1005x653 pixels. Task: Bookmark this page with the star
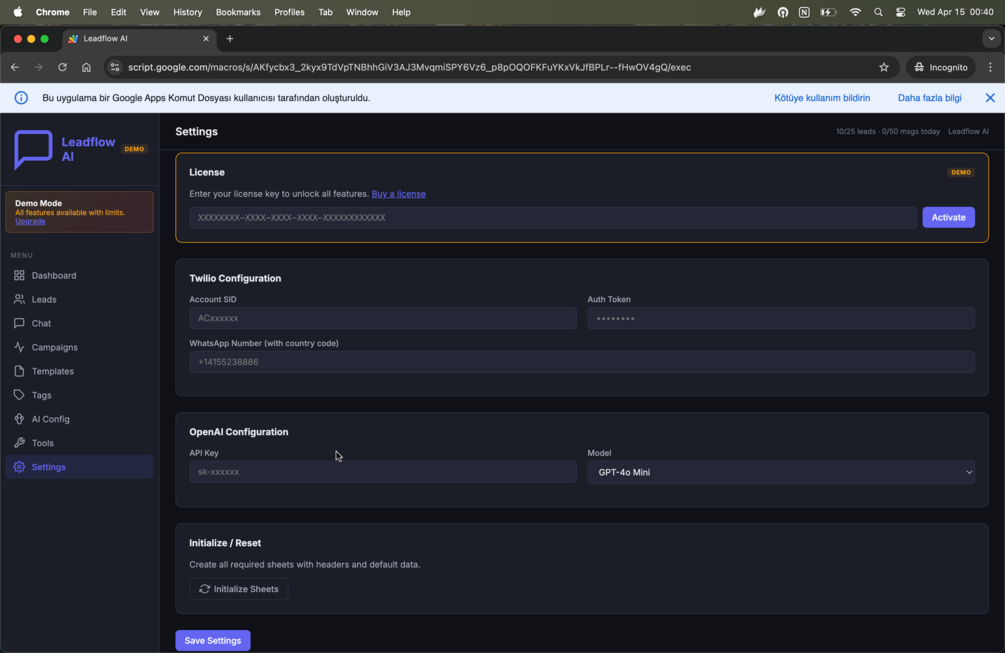(x=884, y=67)
